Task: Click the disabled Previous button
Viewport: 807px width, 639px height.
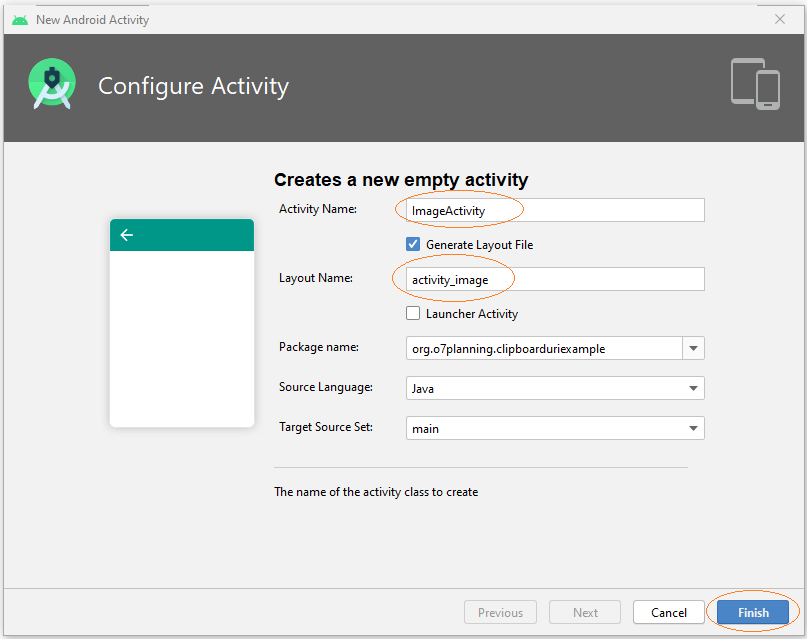Action: point(500,612)
